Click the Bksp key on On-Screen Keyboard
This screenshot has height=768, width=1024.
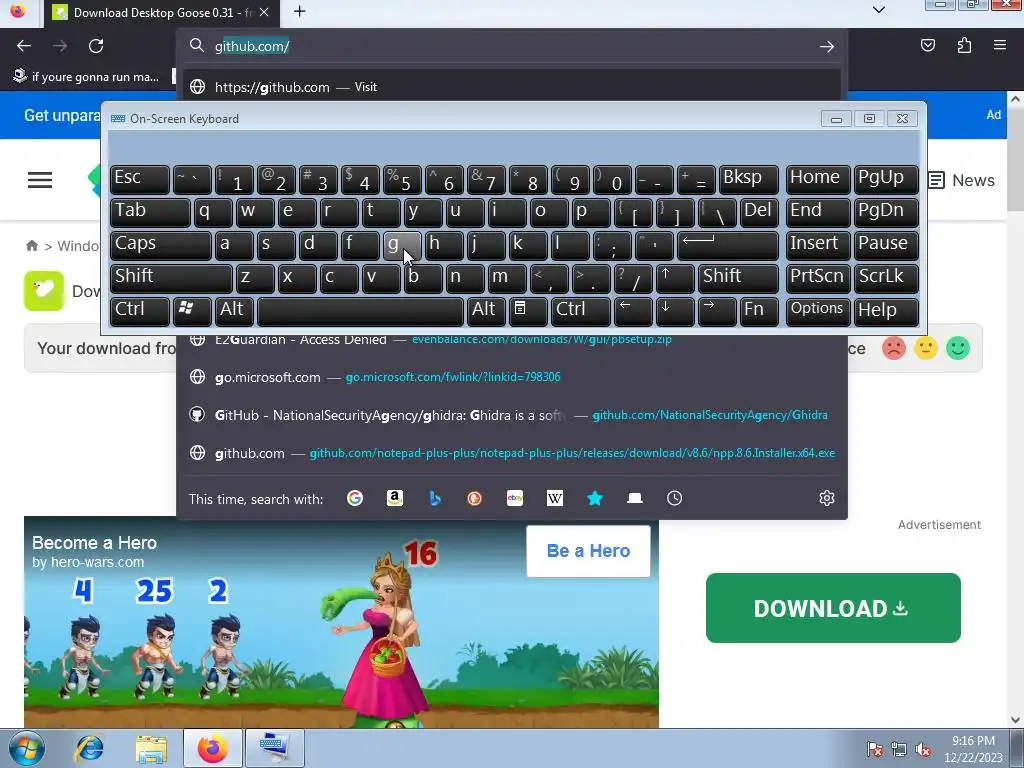(748, 179)
